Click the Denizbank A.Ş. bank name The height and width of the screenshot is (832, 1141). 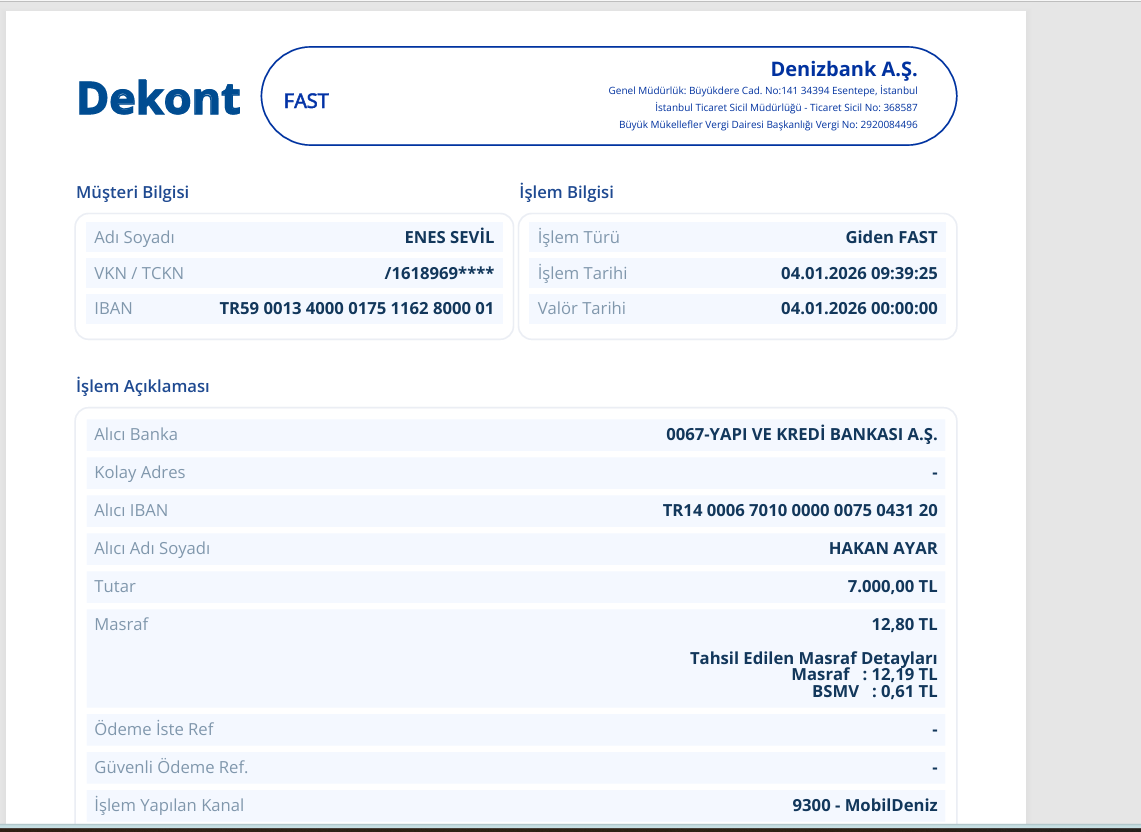click(x=843, y=69)
